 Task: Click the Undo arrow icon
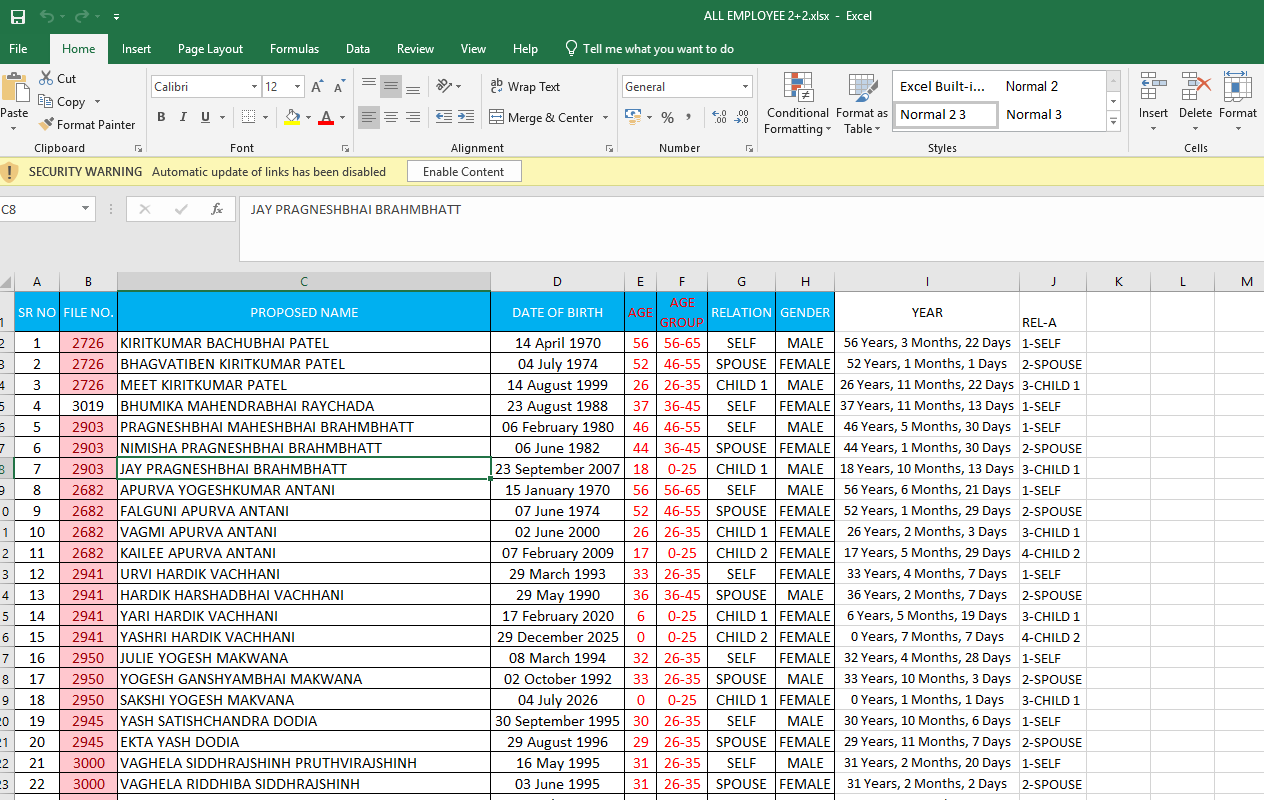(47, 17)
